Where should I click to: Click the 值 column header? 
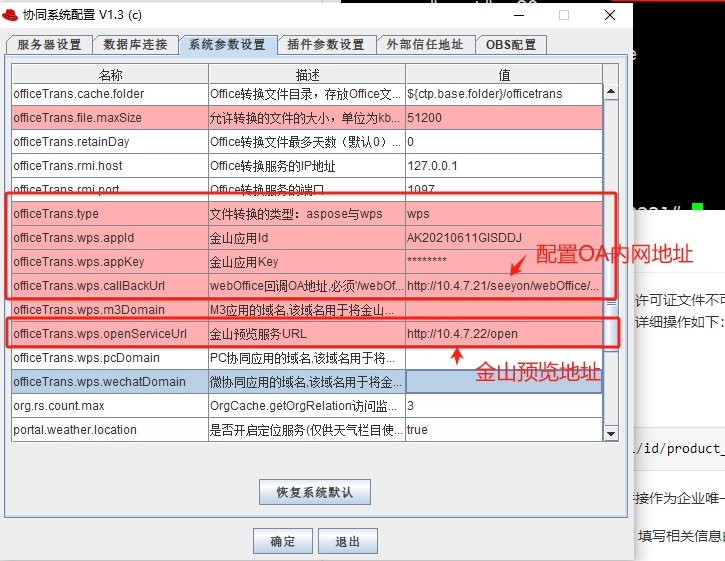[x=504, y=74]
